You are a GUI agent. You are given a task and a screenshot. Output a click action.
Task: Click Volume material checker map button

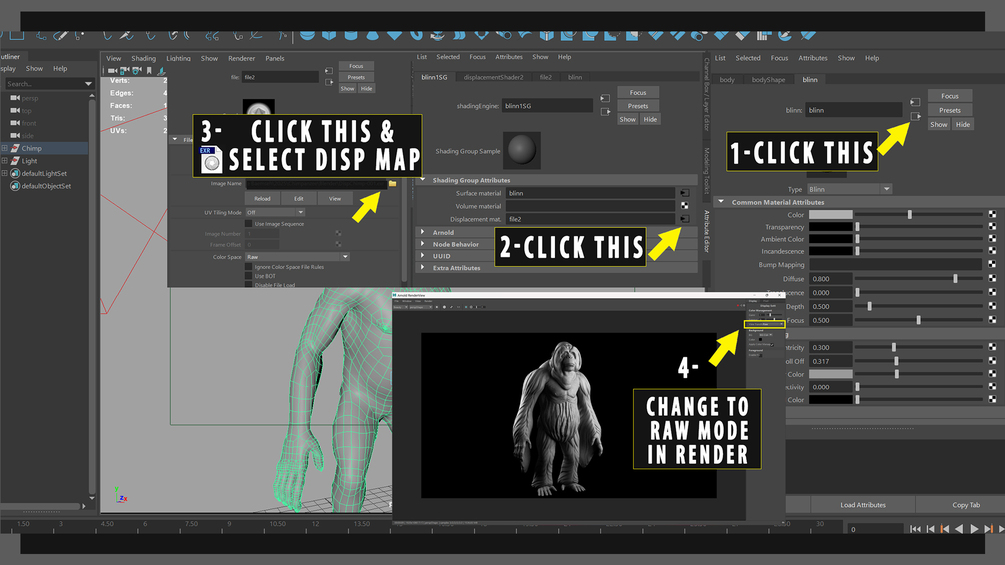(685, 206)
